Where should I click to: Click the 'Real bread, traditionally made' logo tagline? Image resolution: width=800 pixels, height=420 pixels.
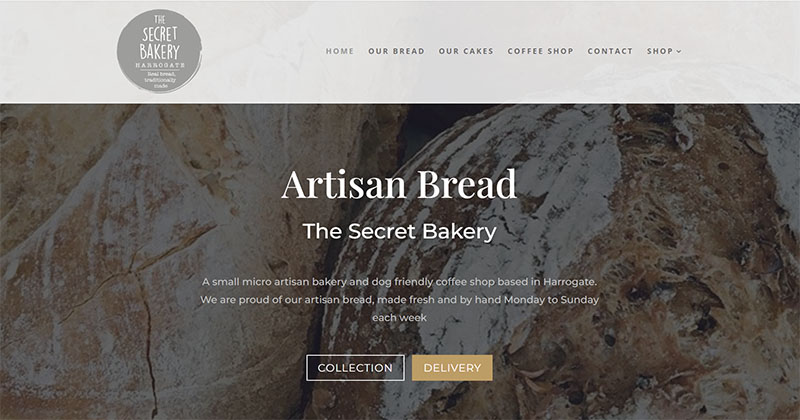pyautogui.click(x=160, y=80)
